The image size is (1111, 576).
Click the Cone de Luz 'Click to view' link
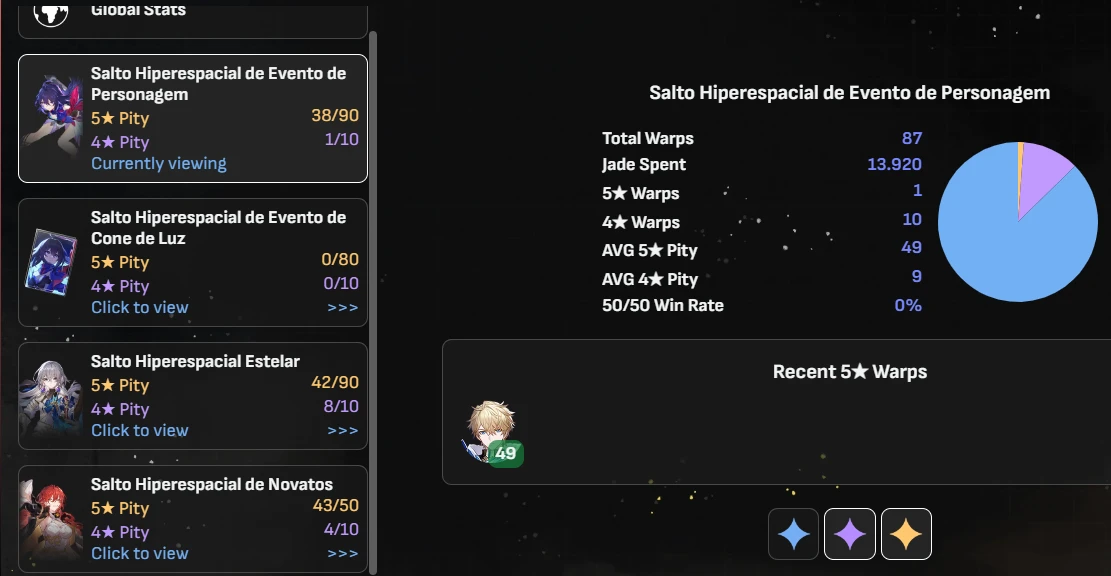click(140, 307)
